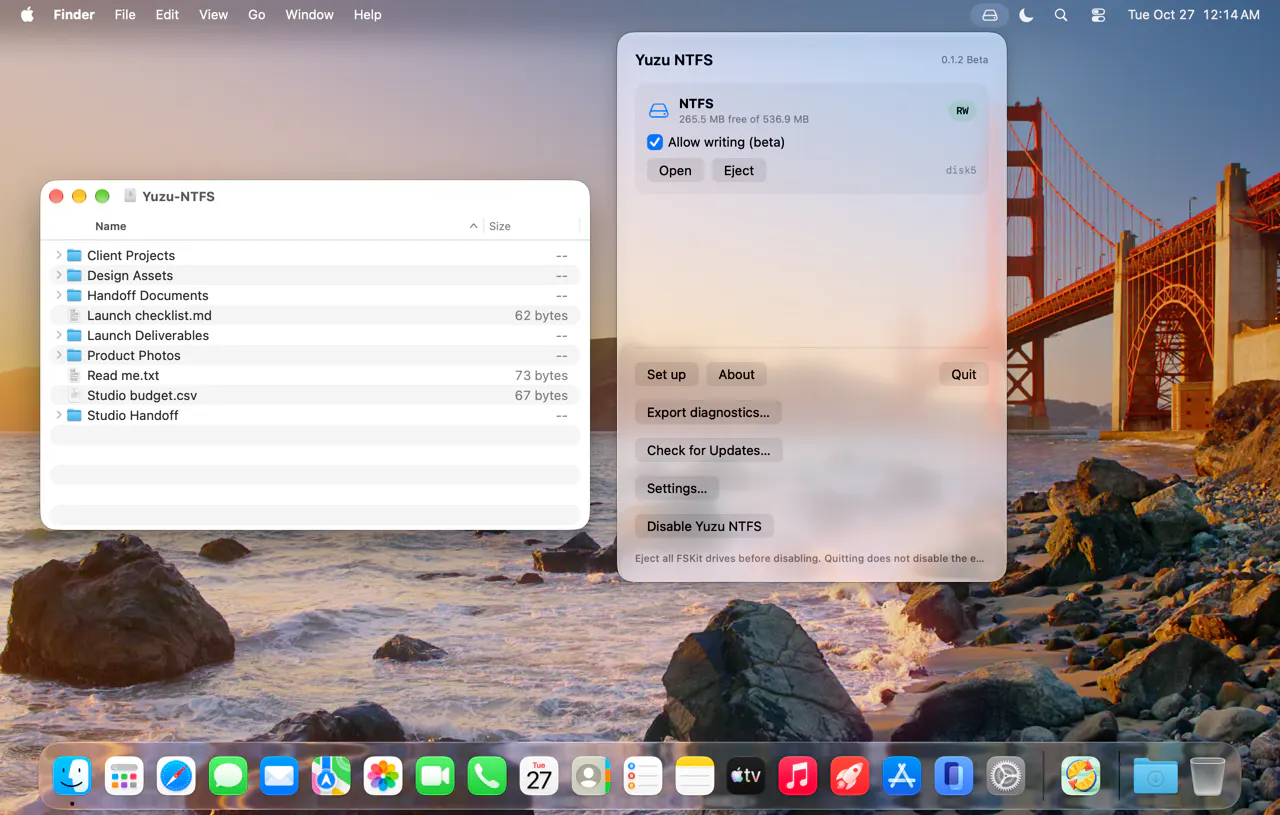This screenshot has height=815, width=1280.
Task: Click Disable Yuzu NTFS button
Action: [704, 526]
